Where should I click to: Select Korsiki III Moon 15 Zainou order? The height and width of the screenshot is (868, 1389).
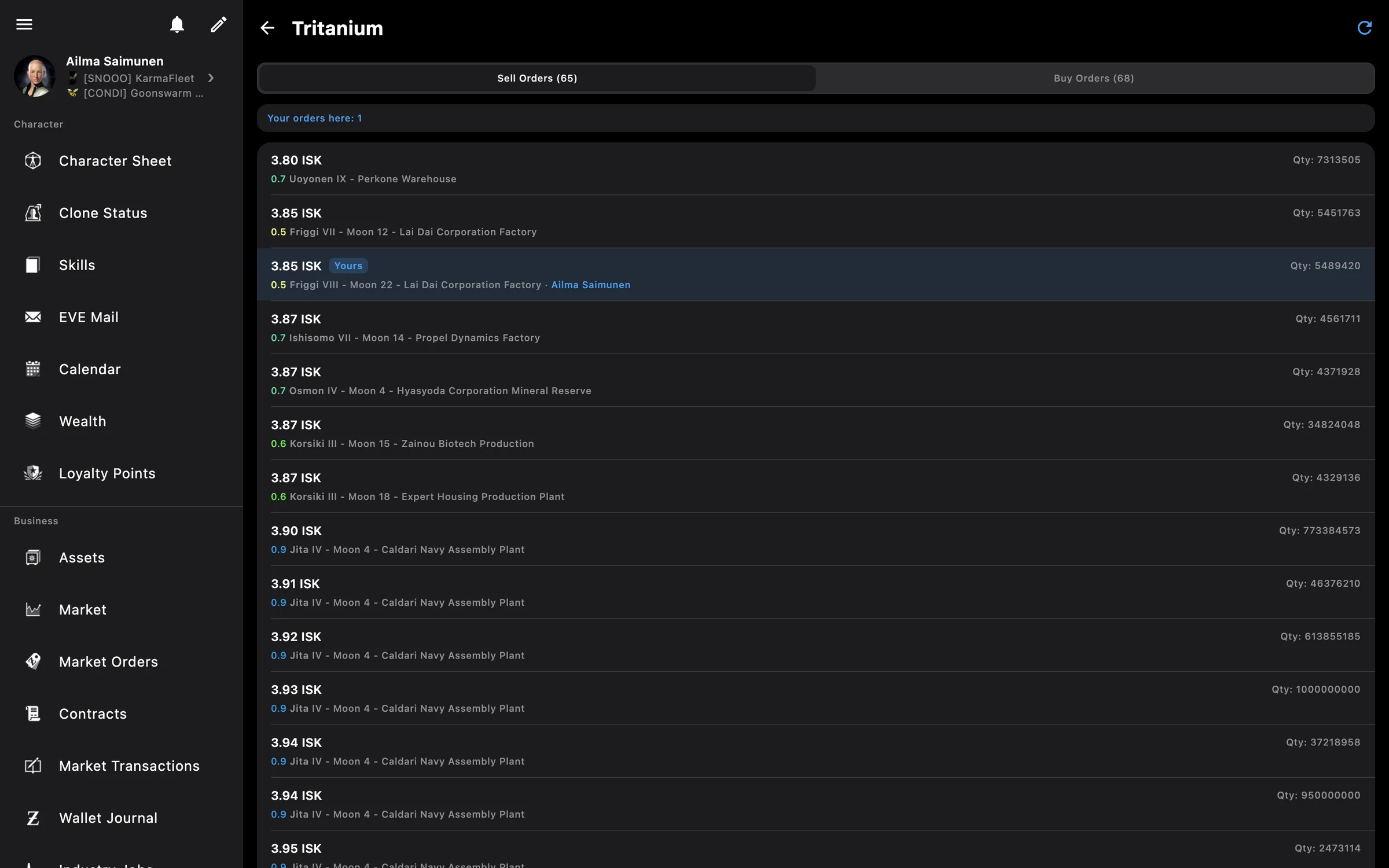pos(816,433)
